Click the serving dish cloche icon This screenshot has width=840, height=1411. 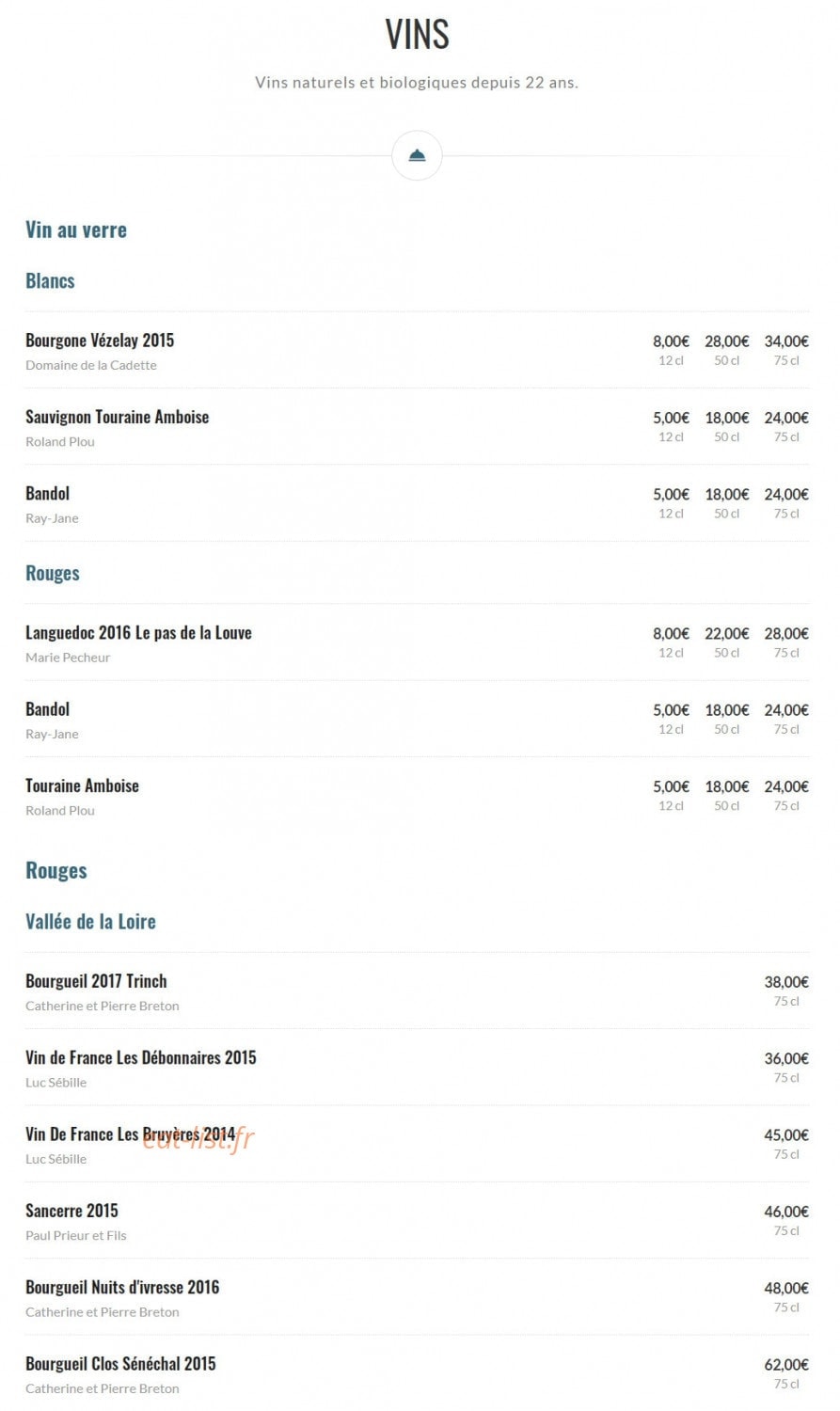(417, 155)
